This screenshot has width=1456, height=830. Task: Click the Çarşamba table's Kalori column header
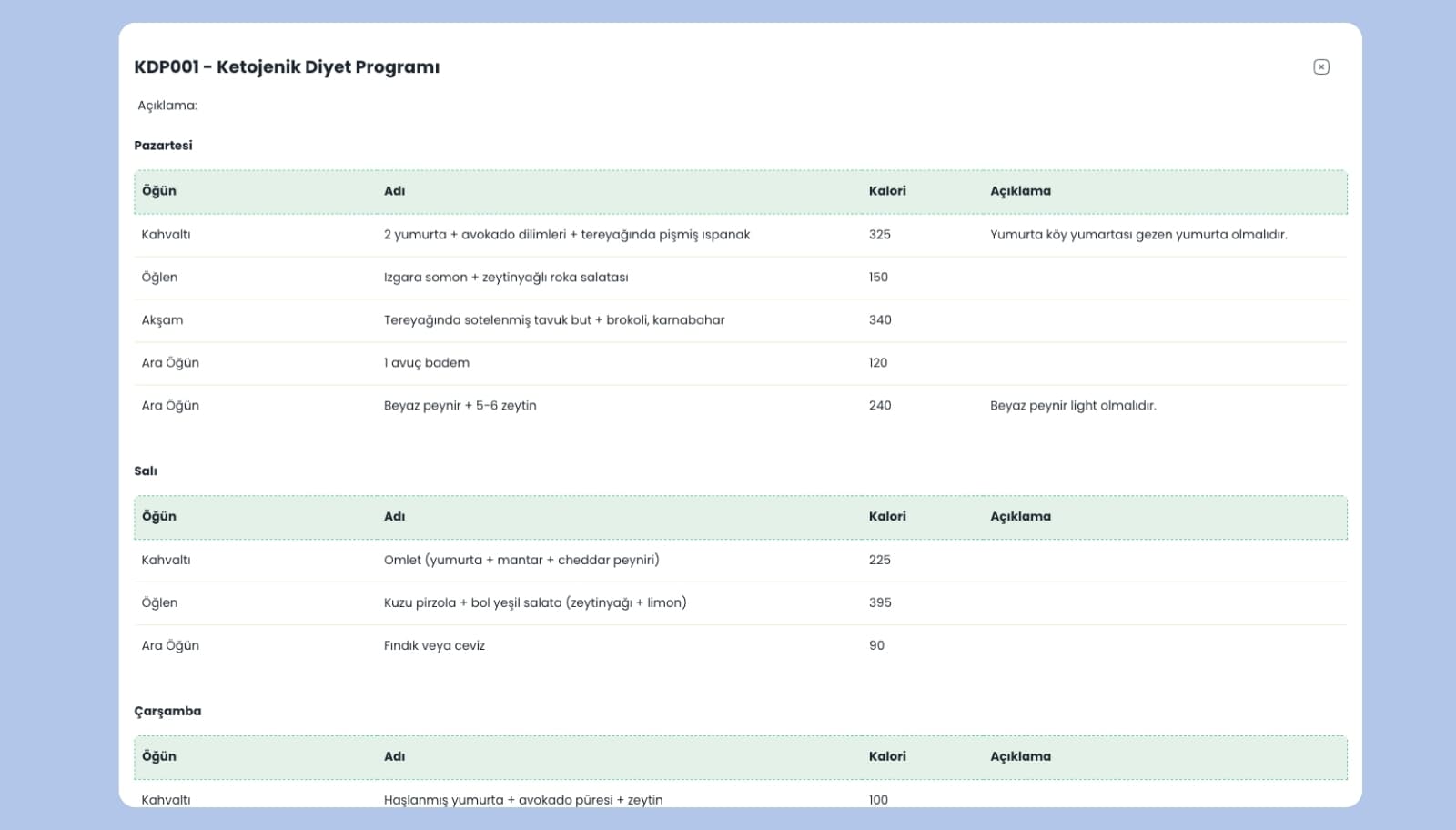[886, 757]
